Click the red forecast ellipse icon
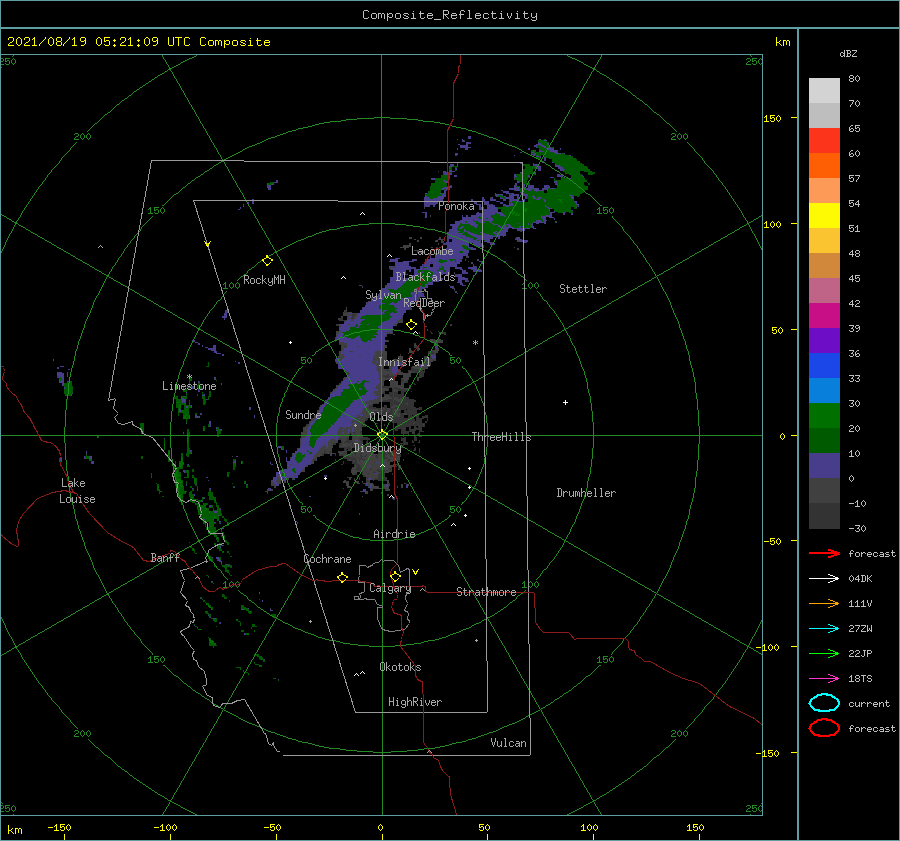 (824, 728)
